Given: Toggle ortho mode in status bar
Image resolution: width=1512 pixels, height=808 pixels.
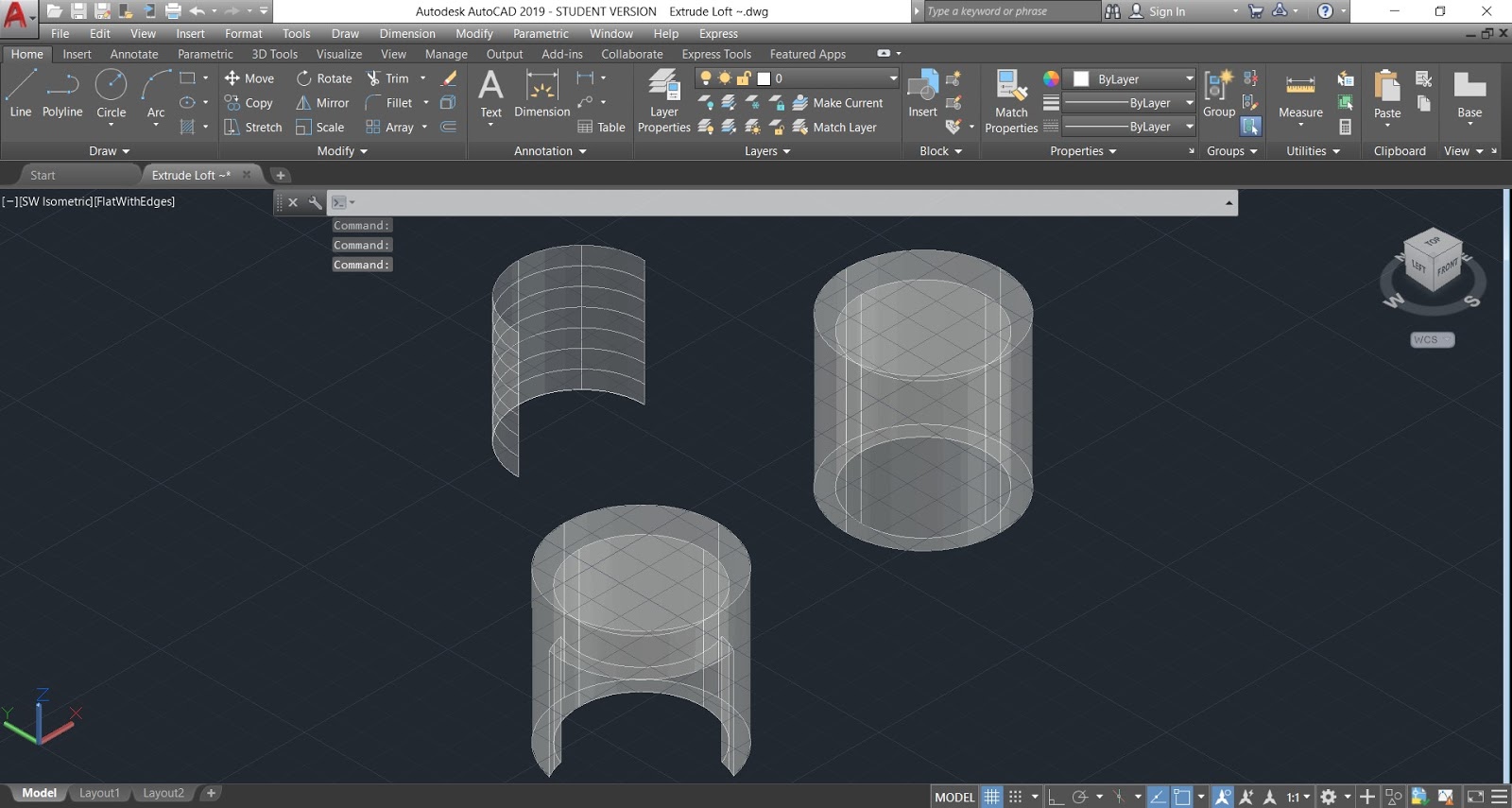Looking at the screenshot, I should point(1056,797).
